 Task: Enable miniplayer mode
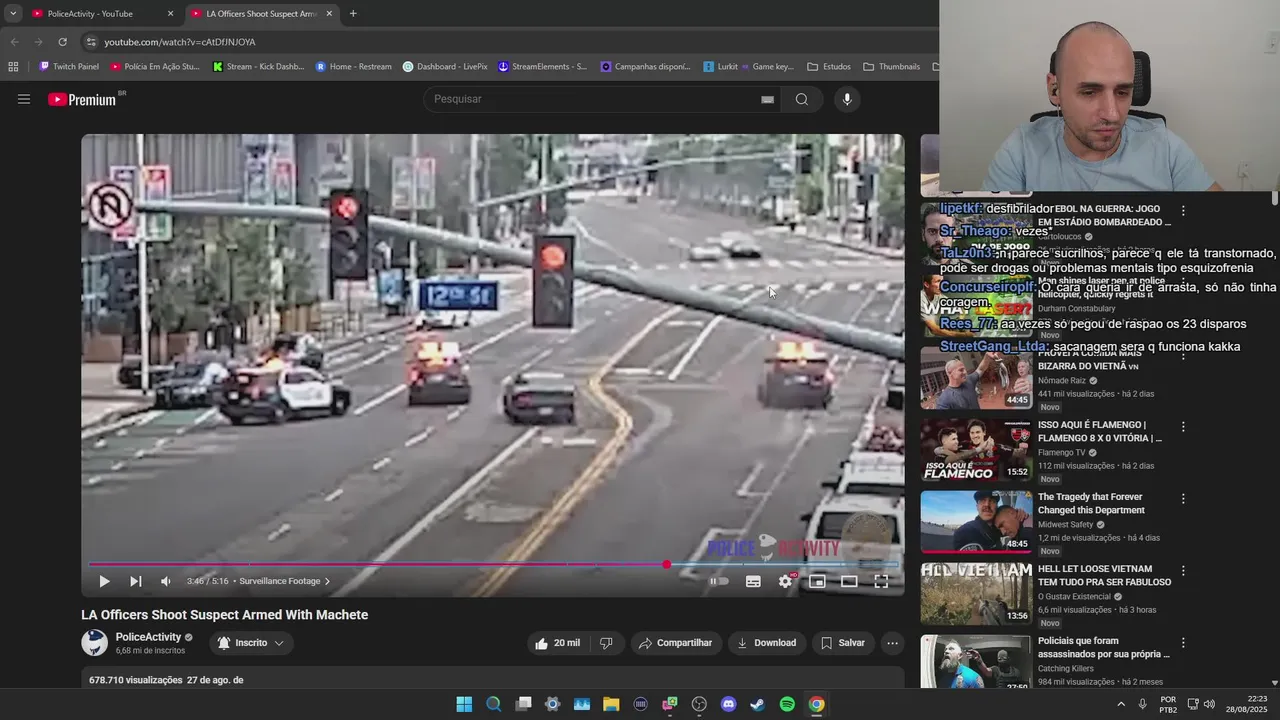817,581
